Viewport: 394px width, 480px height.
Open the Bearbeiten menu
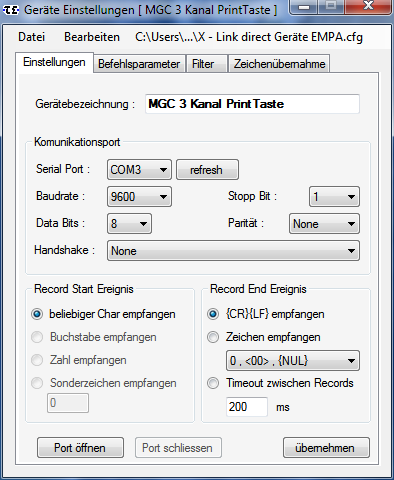pyautogui.click(x=92, y=37)
